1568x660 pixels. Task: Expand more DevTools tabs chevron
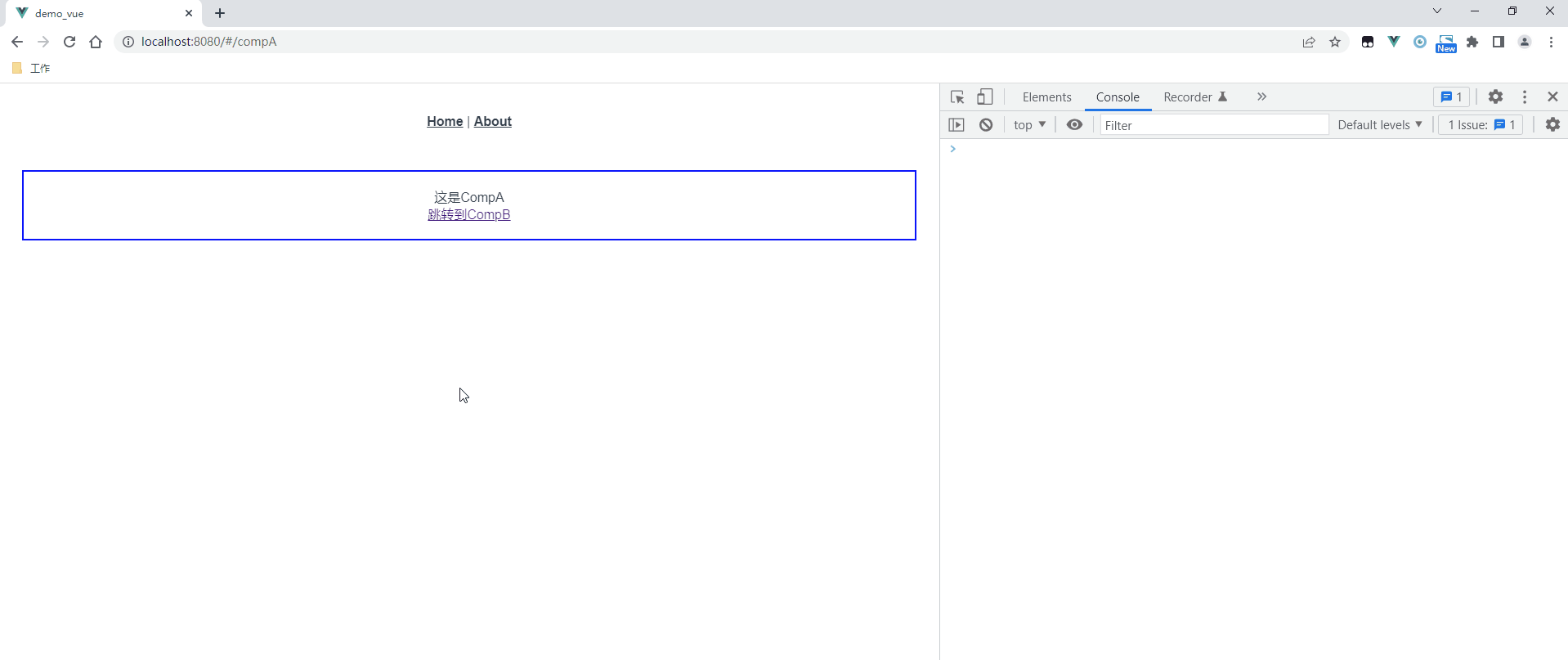(x=1261, y=97)
